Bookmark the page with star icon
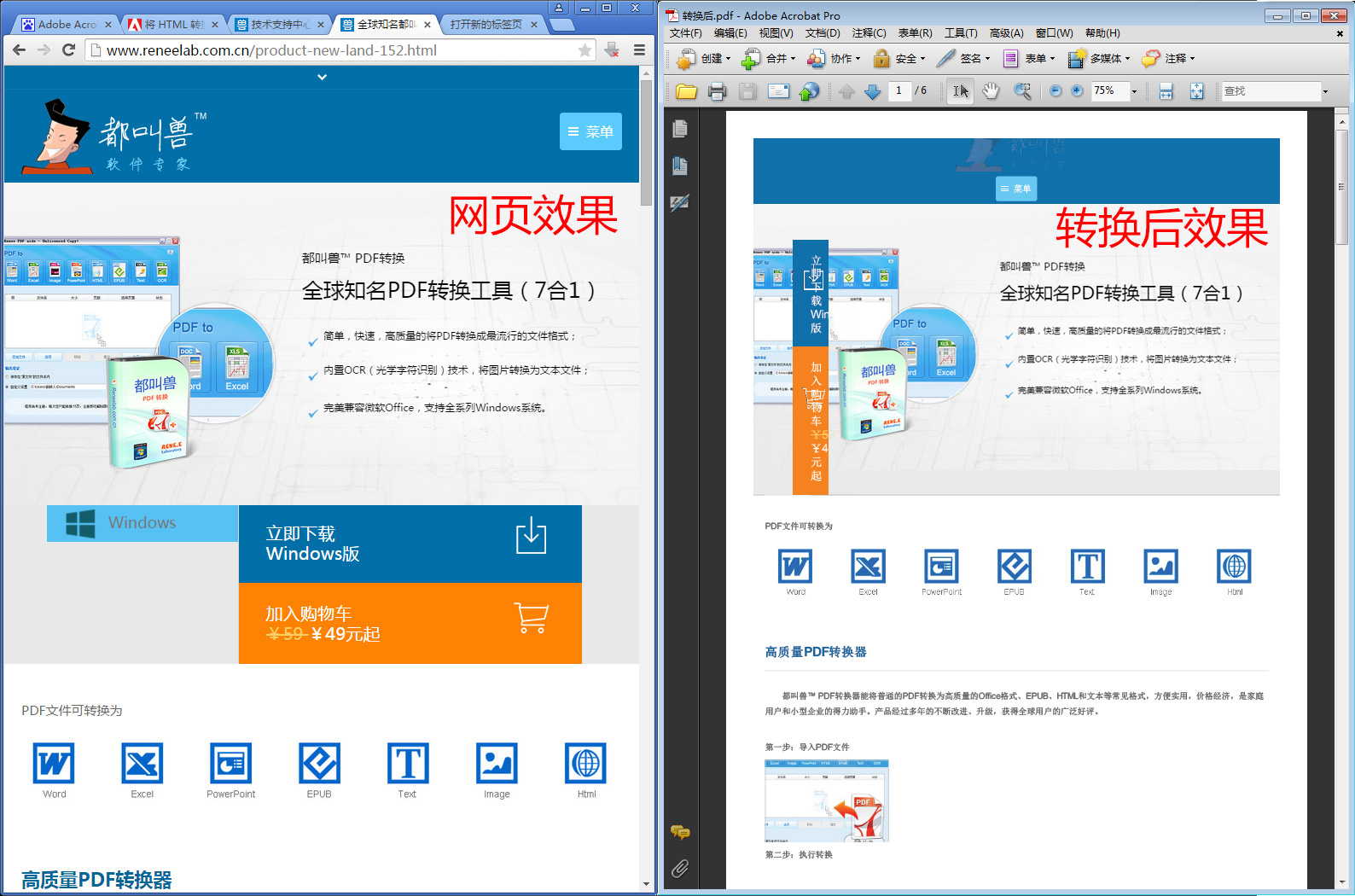 point(584,50)
